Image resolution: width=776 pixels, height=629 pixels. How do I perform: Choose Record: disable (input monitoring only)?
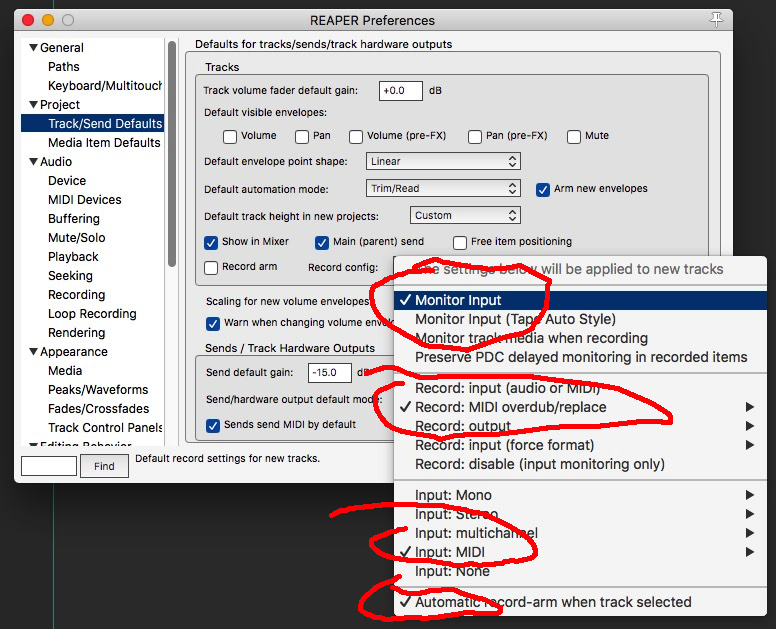pyautogui.click(x=580, y=464)
